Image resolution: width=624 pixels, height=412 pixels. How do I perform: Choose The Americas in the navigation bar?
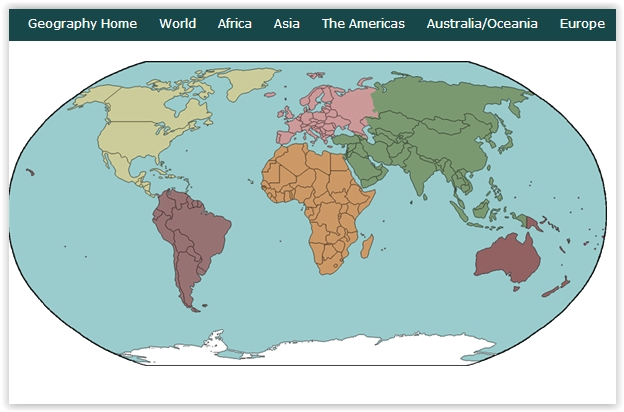(x=363, y=23)
